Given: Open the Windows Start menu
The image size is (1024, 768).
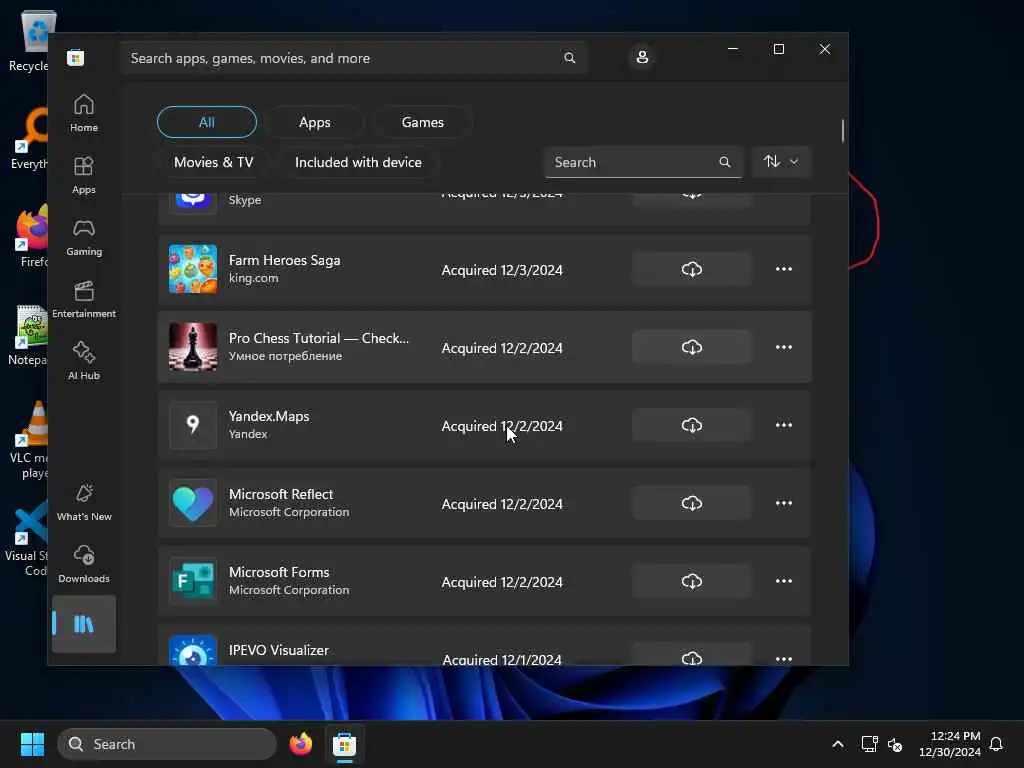Looking at the screenshot, I should click(32, 744).
